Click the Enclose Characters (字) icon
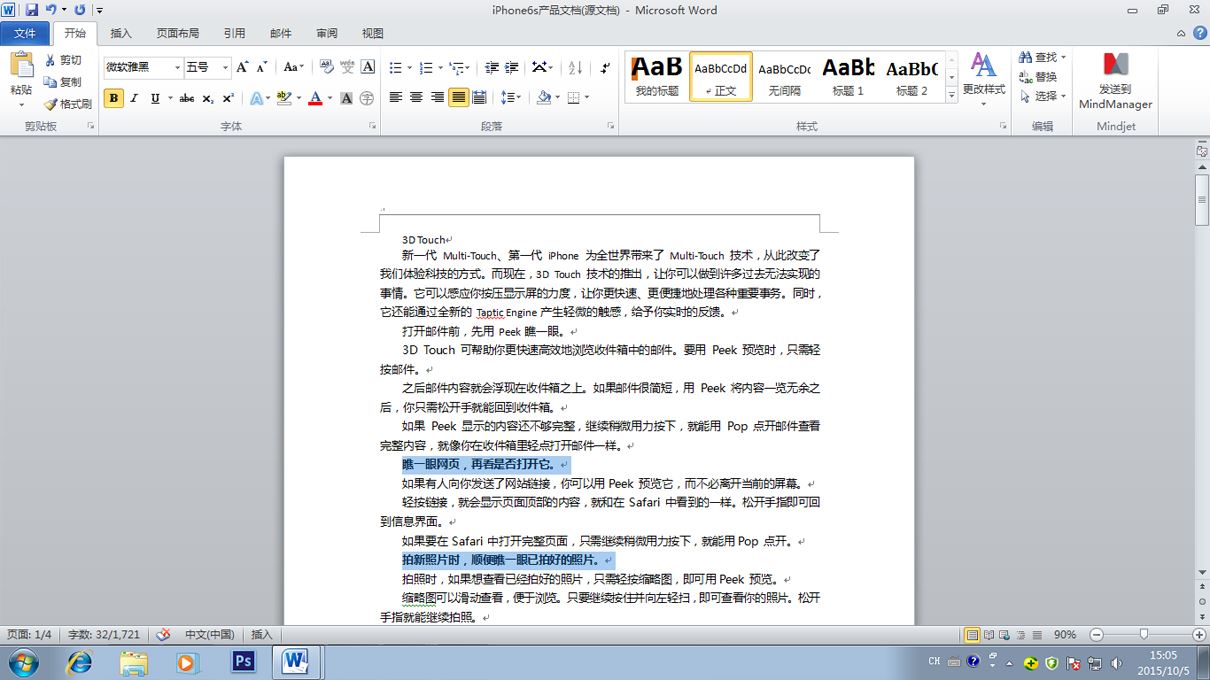 367,98
